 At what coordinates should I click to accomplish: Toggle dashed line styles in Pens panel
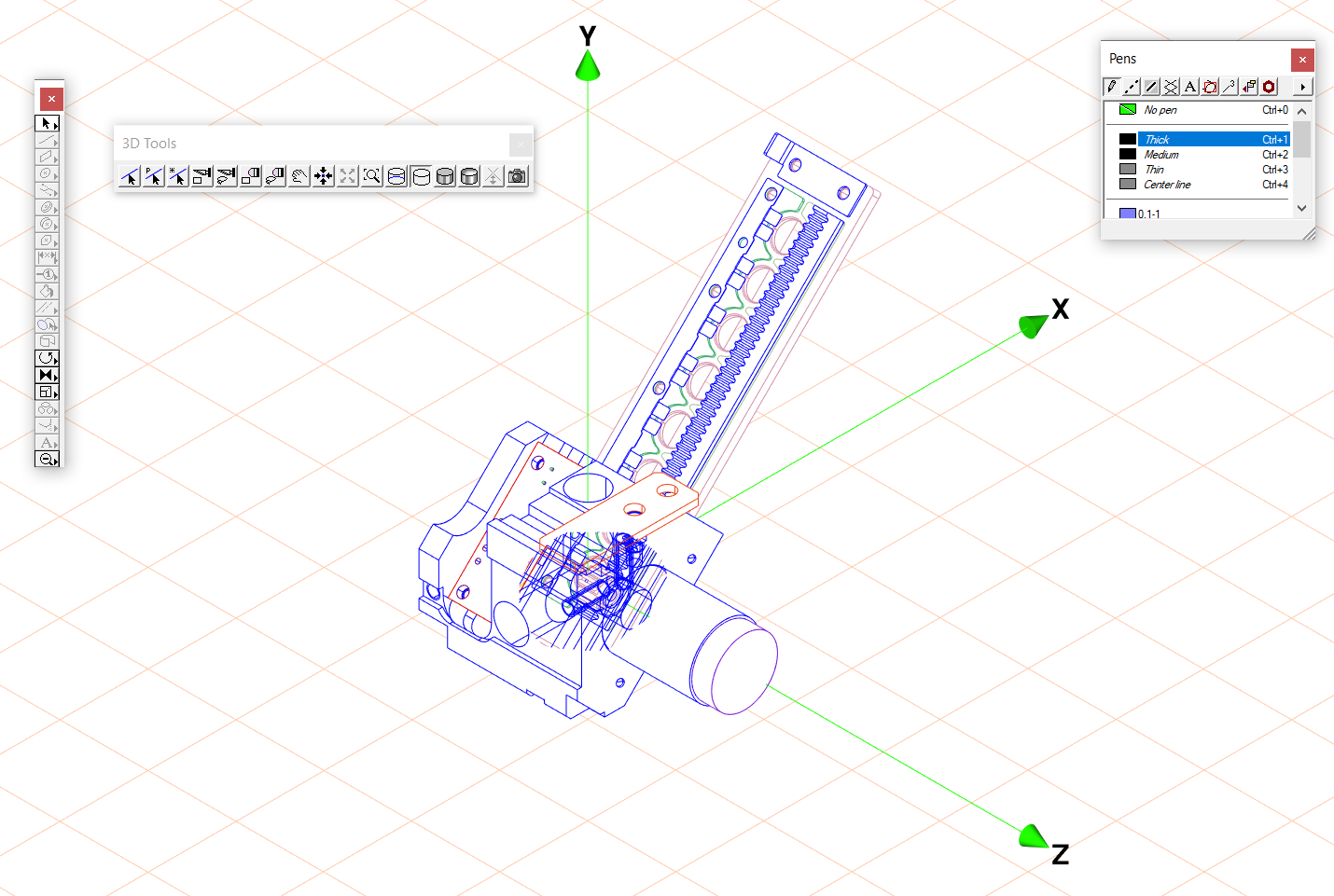(1132, 87)
